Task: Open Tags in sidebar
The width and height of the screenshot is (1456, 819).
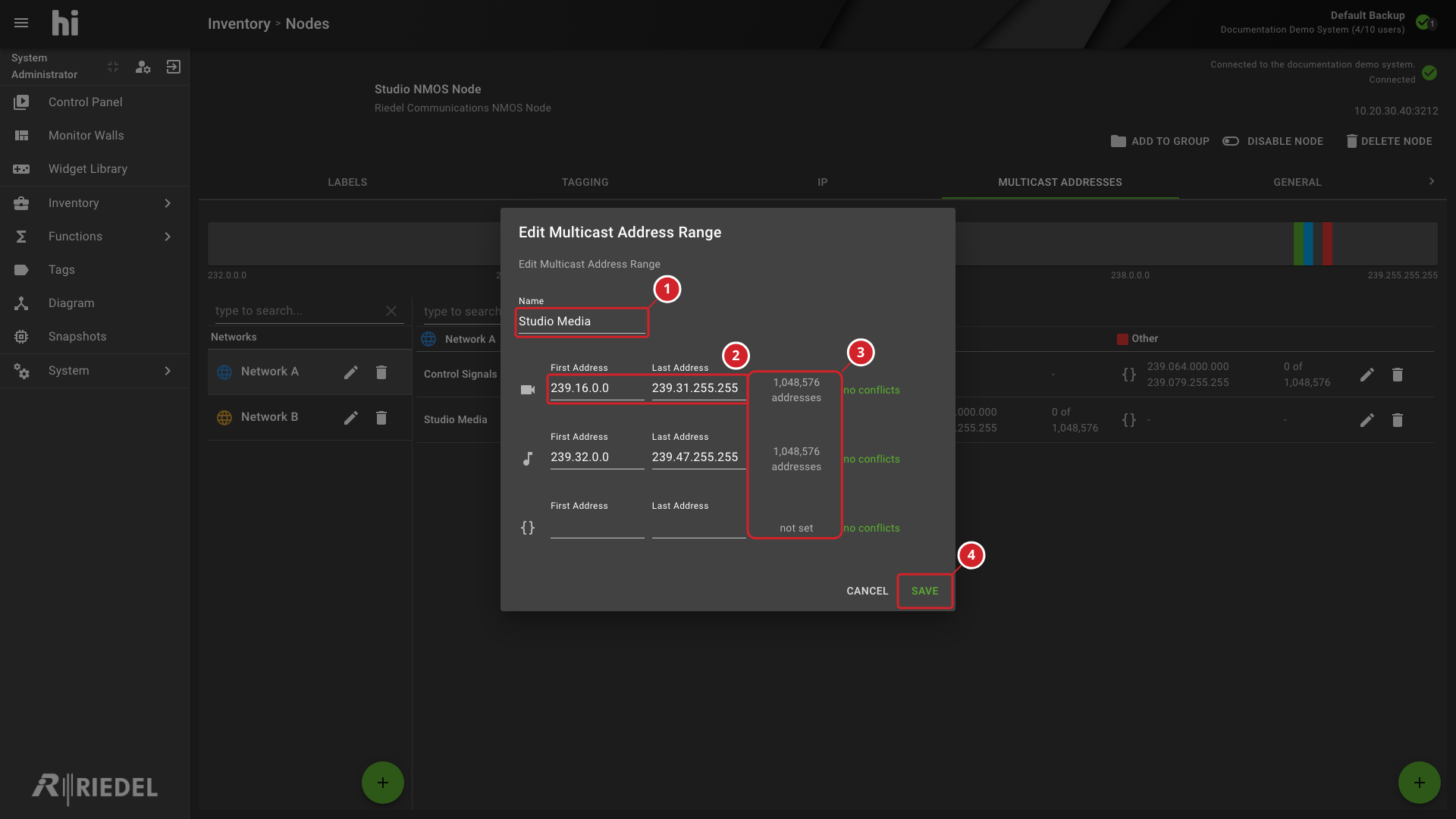Action: [95, 269]
